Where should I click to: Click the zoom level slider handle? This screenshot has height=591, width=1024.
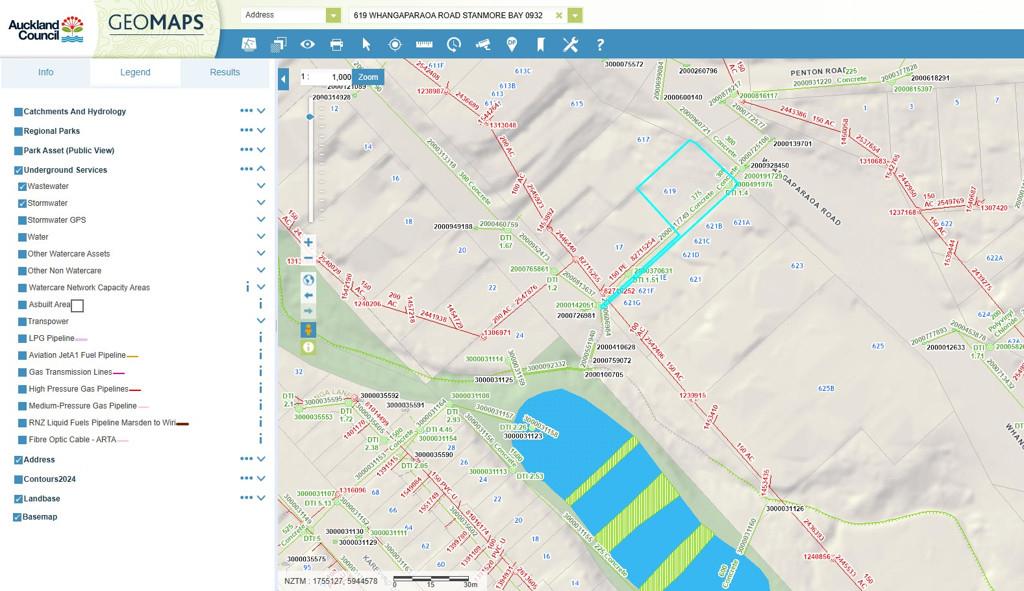(x=309, y=117)
